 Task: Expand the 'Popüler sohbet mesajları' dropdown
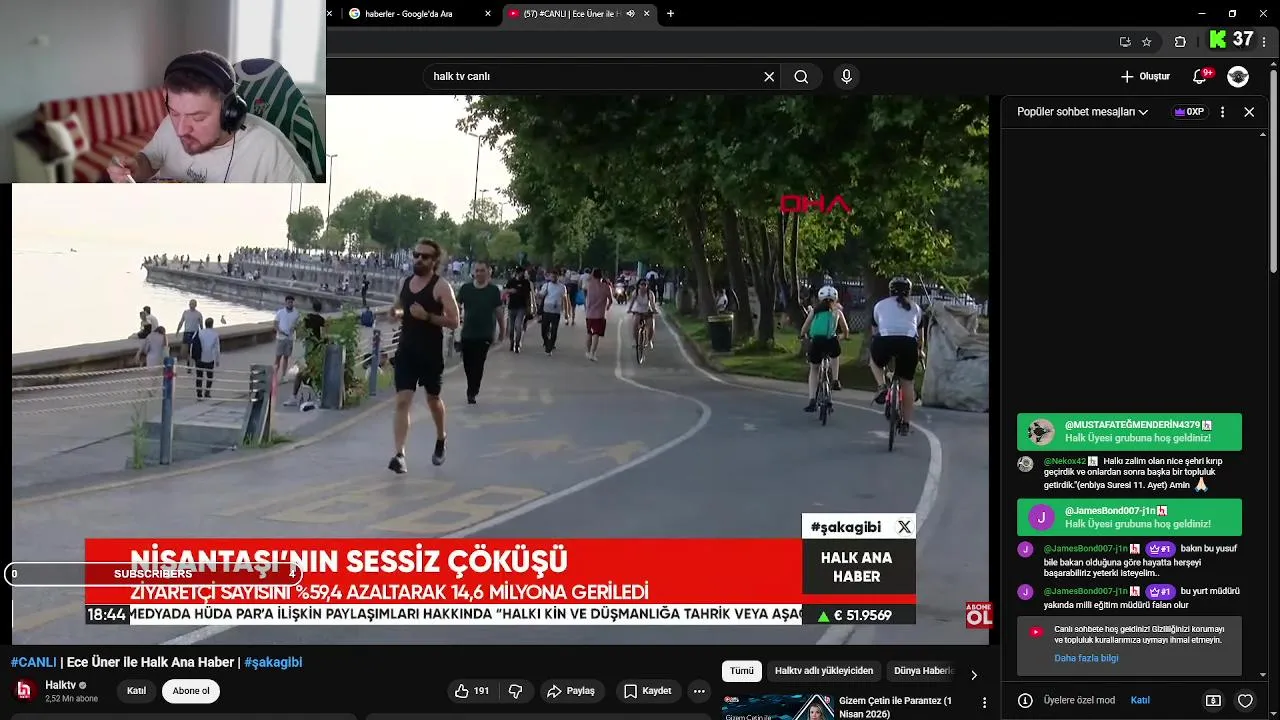1082,112
